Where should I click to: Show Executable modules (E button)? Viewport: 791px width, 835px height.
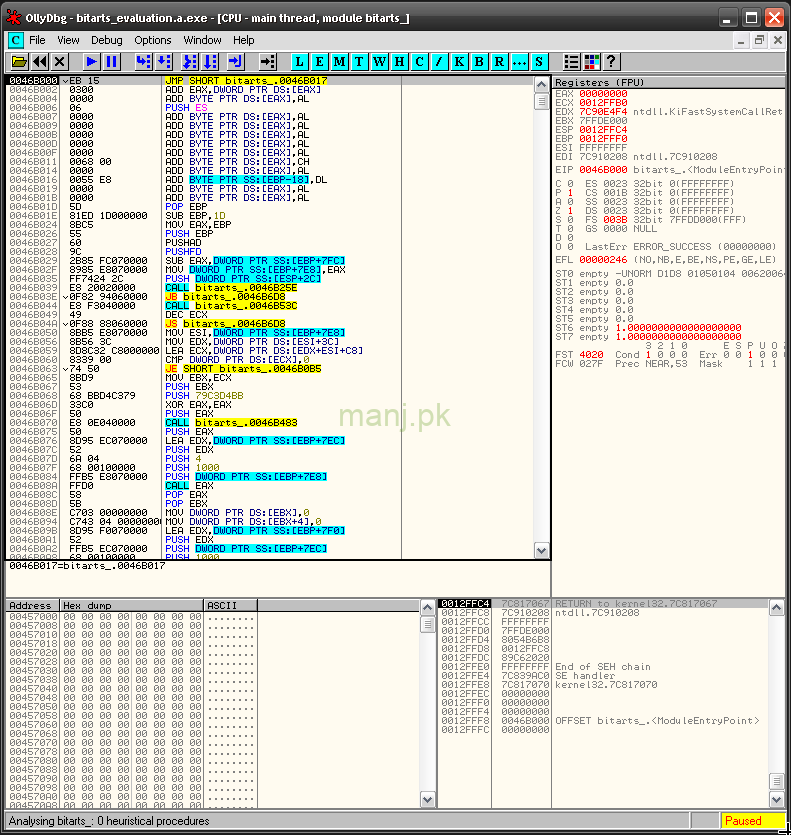coord(321,62)
